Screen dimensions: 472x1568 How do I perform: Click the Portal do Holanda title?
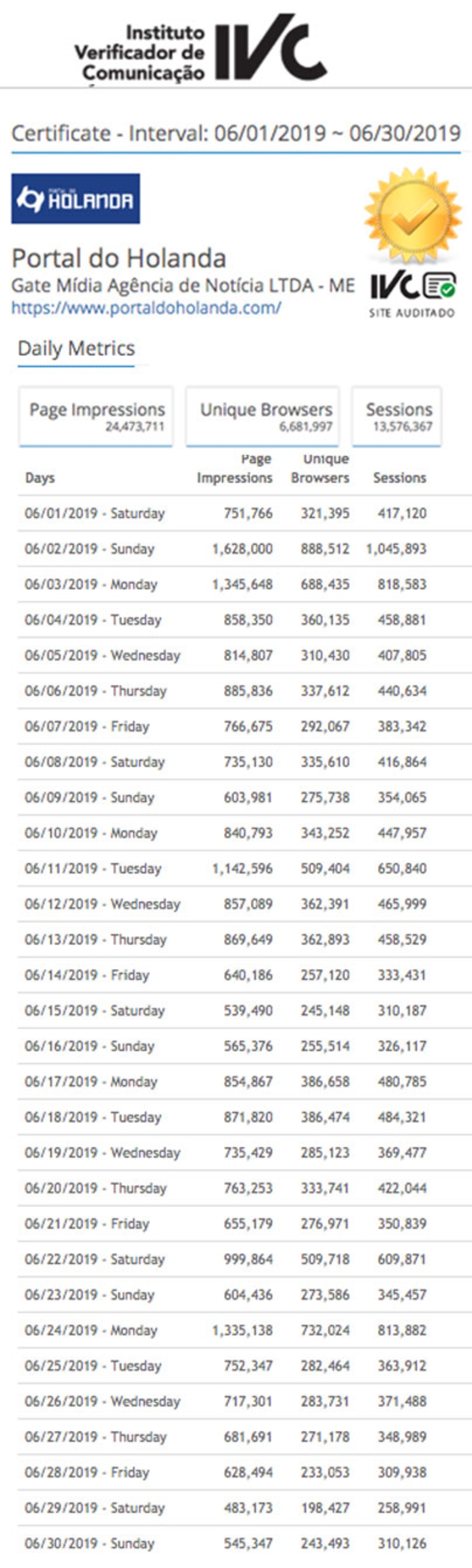click(119, 259)
